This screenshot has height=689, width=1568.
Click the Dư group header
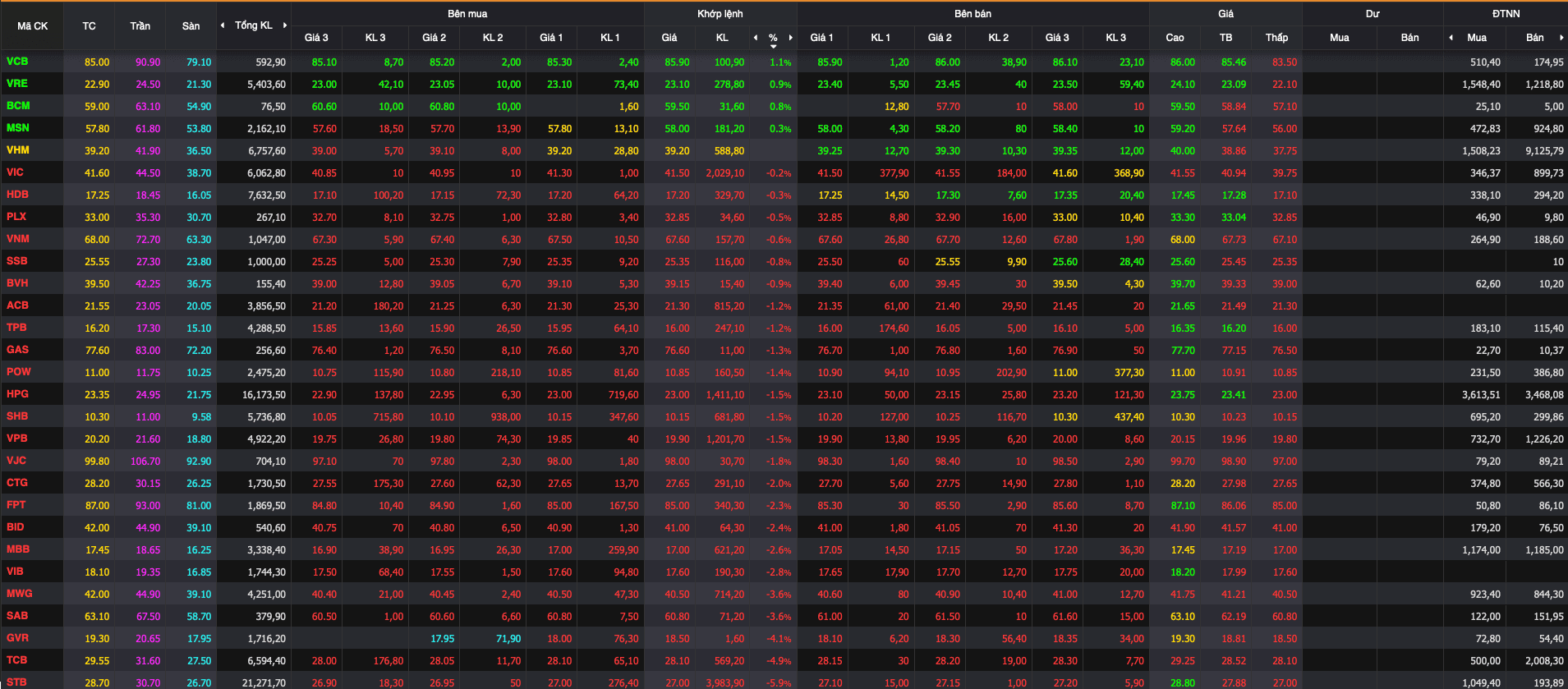pyautogui.click(x=1373, y=14)
